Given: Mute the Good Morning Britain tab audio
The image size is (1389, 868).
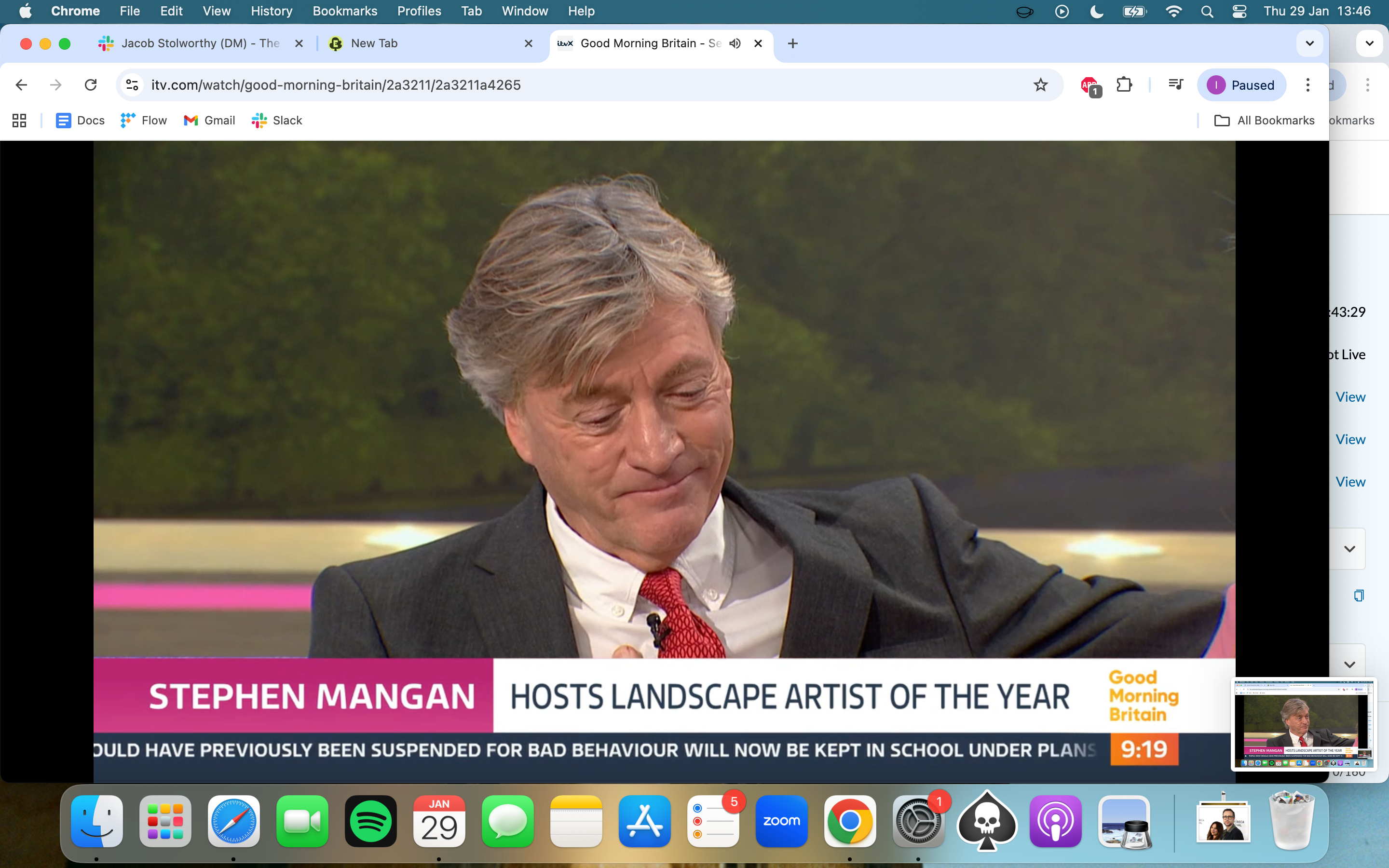Looking at the screenshot, I should tap(735, 43).
